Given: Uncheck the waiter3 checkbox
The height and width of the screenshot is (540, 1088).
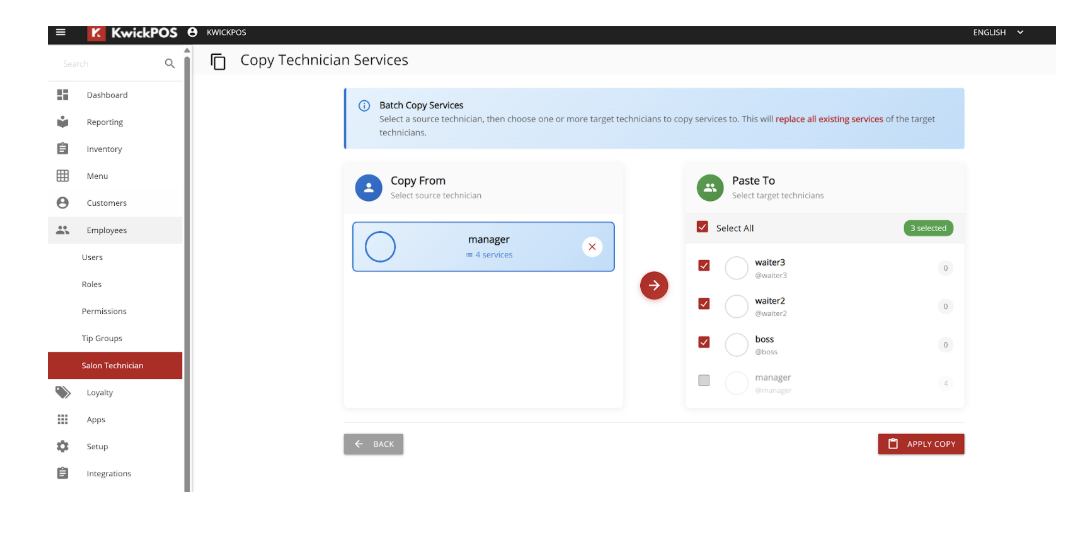Looking at the screenshot, I should (x=704, y=265).
